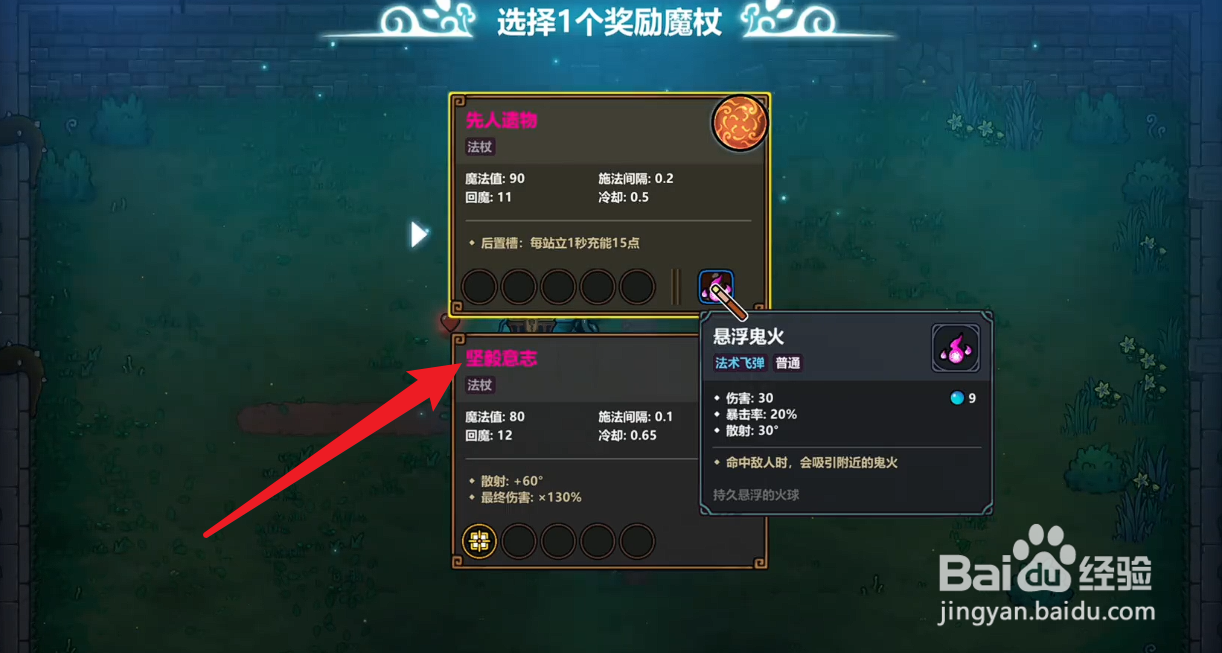
Task: Select last empty slot in 坚毅意志 wand
Action: click(x=637, y=542)
